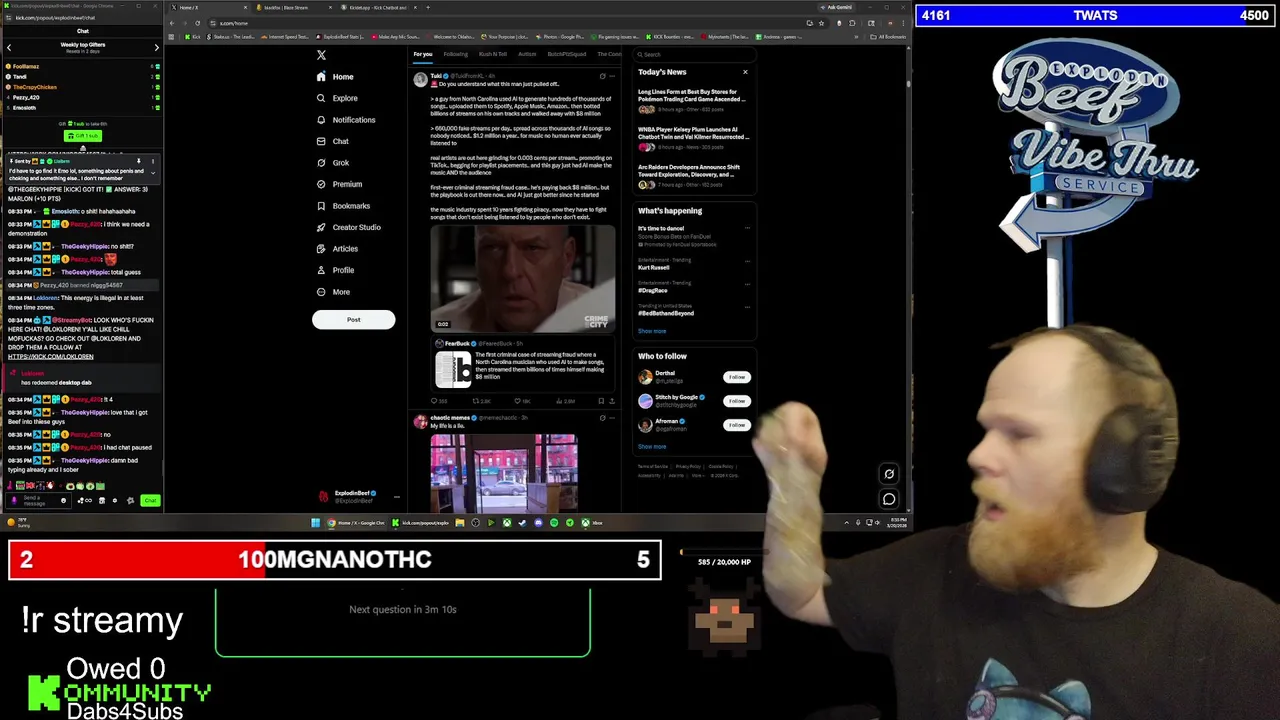The image size is (1280, 720).
Task: Follow Stitch by Google
Action: coord(737,401)
